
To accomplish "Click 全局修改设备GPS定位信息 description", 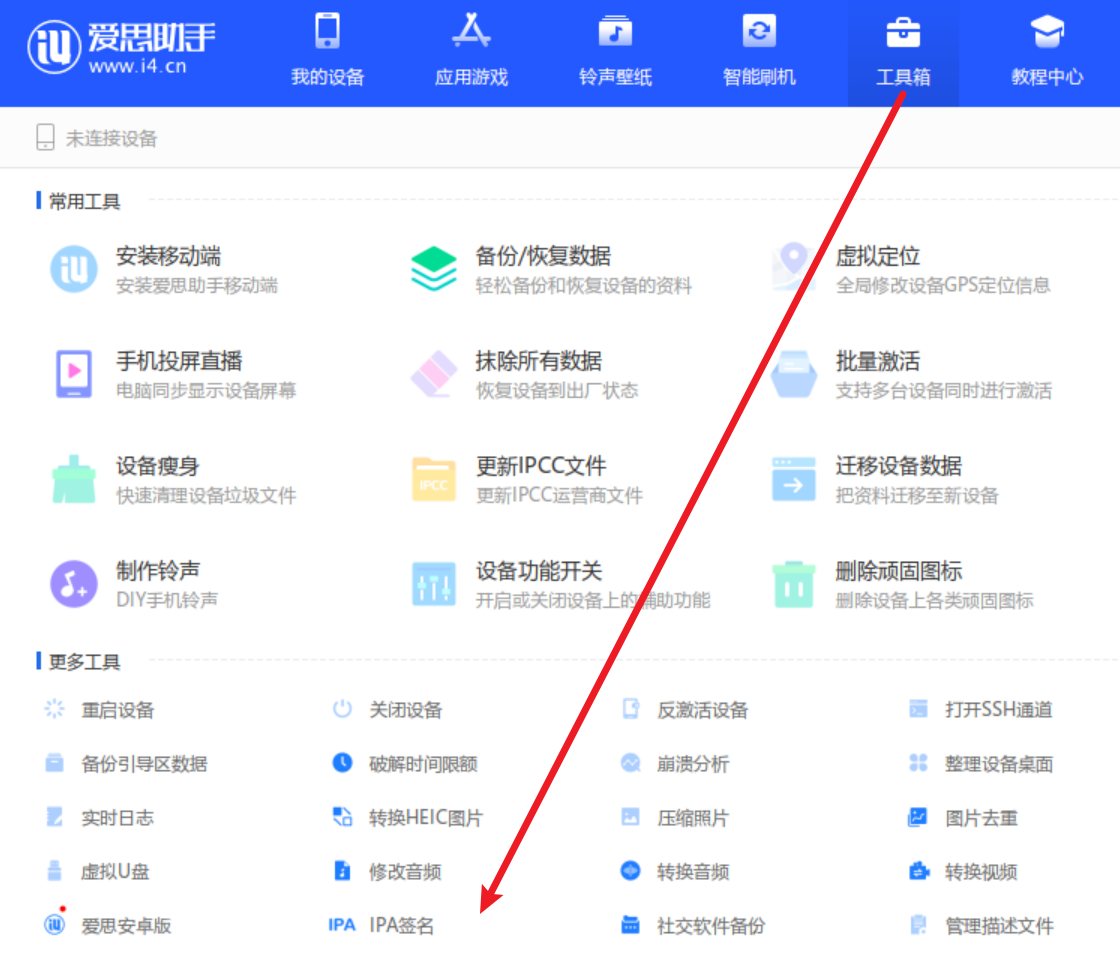I will pyautogui.click(x=943, y=285).
